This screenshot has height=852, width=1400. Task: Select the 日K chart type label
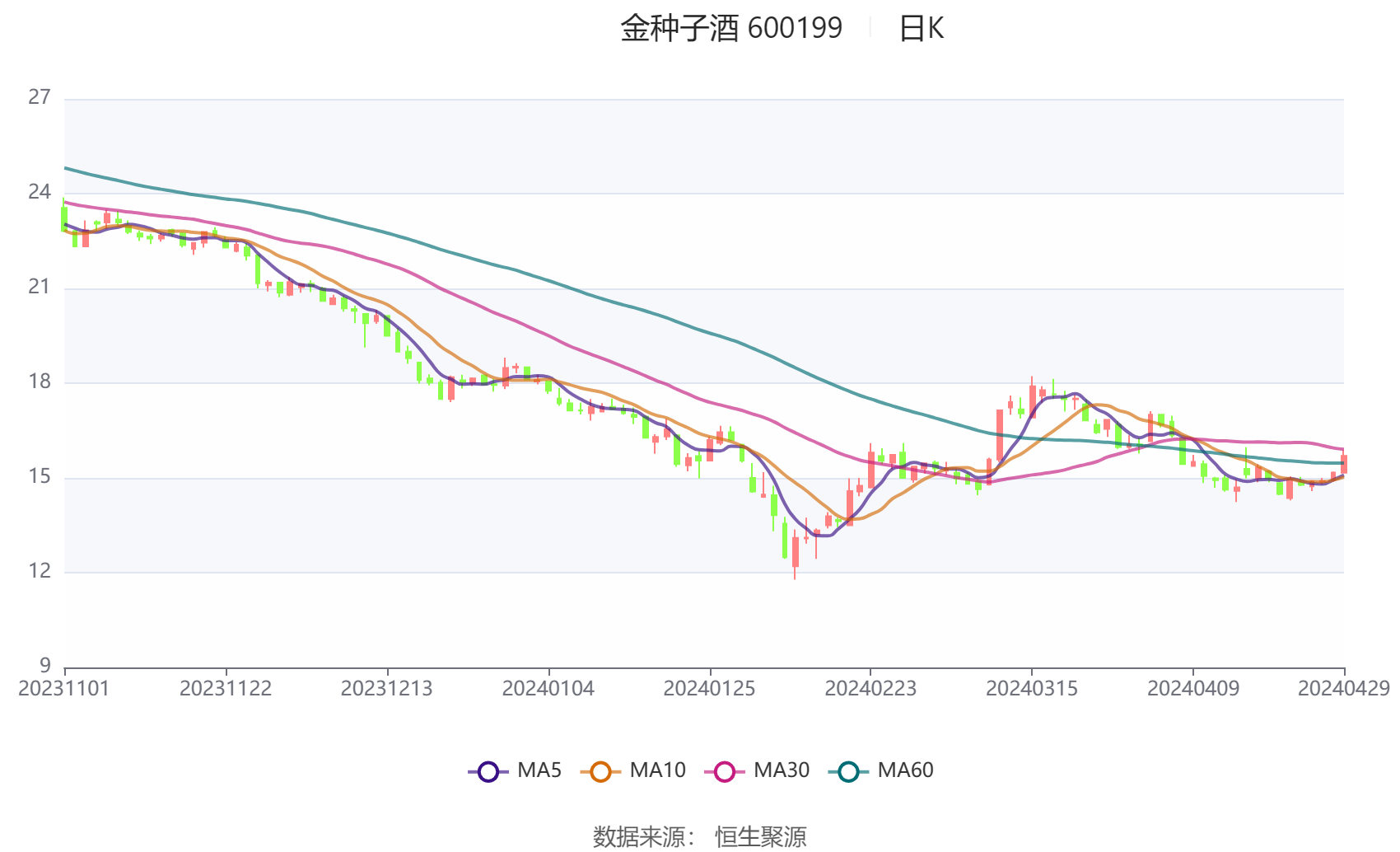(x=921, y=29)
